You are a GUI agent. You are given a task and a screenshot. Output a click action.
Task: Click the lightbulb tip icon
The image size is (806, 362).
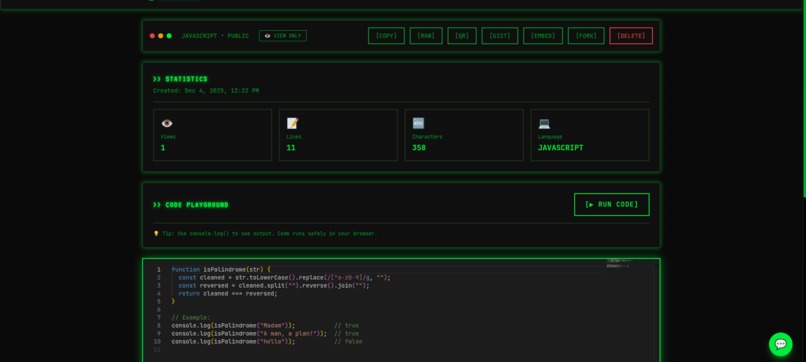point(156,233)
